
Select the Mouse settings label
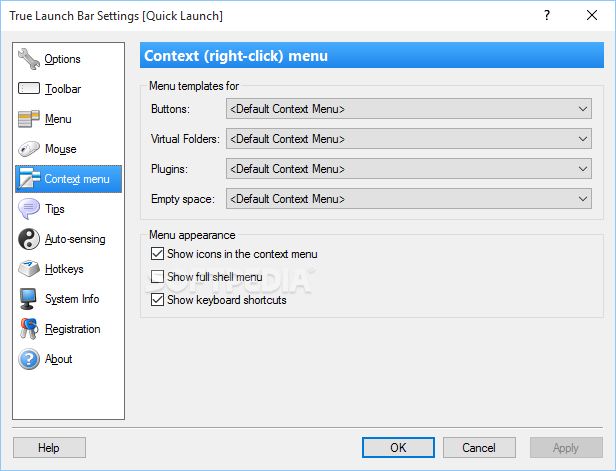pyautogui.click(x=60, y=149)
